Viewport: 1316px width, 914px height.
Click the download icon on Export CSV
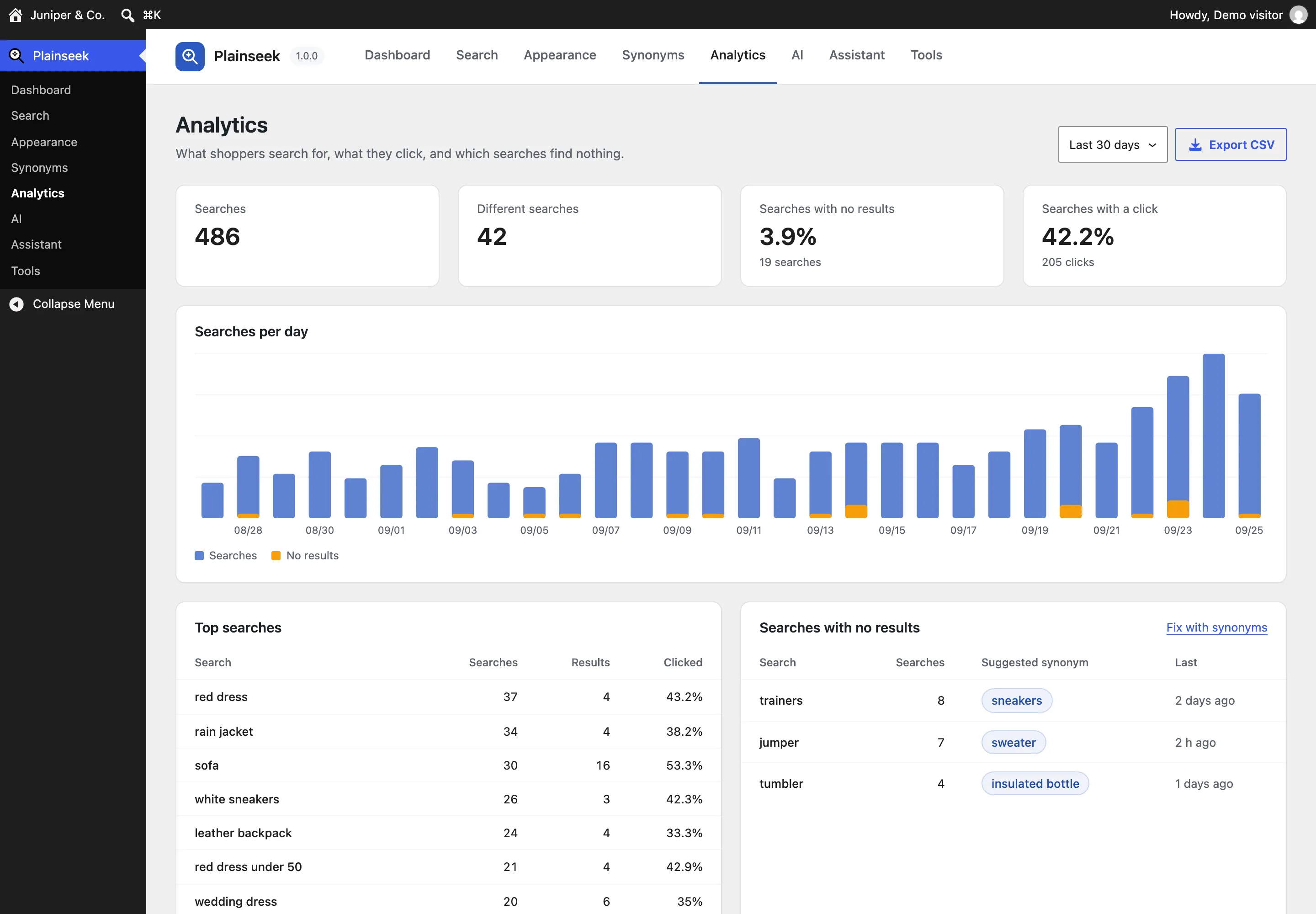coord(1195,145)
